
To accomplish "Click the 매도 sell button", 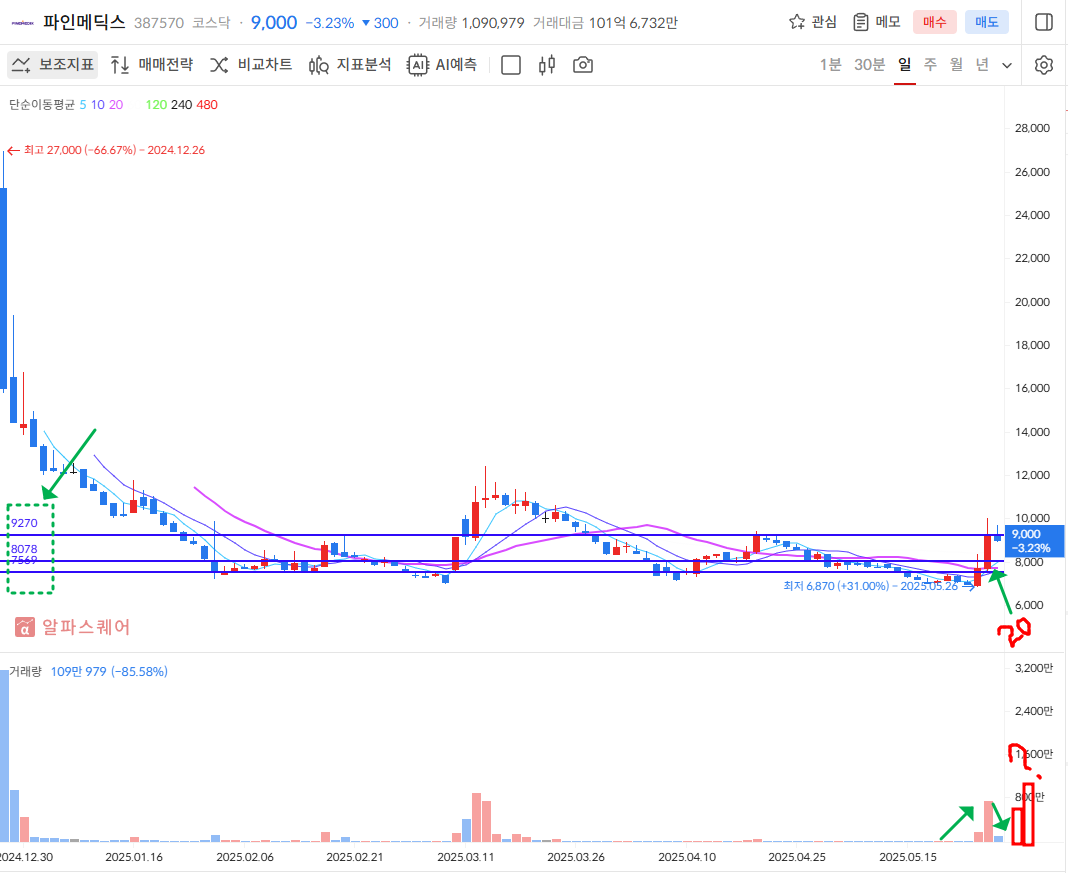I will [986, 22].
